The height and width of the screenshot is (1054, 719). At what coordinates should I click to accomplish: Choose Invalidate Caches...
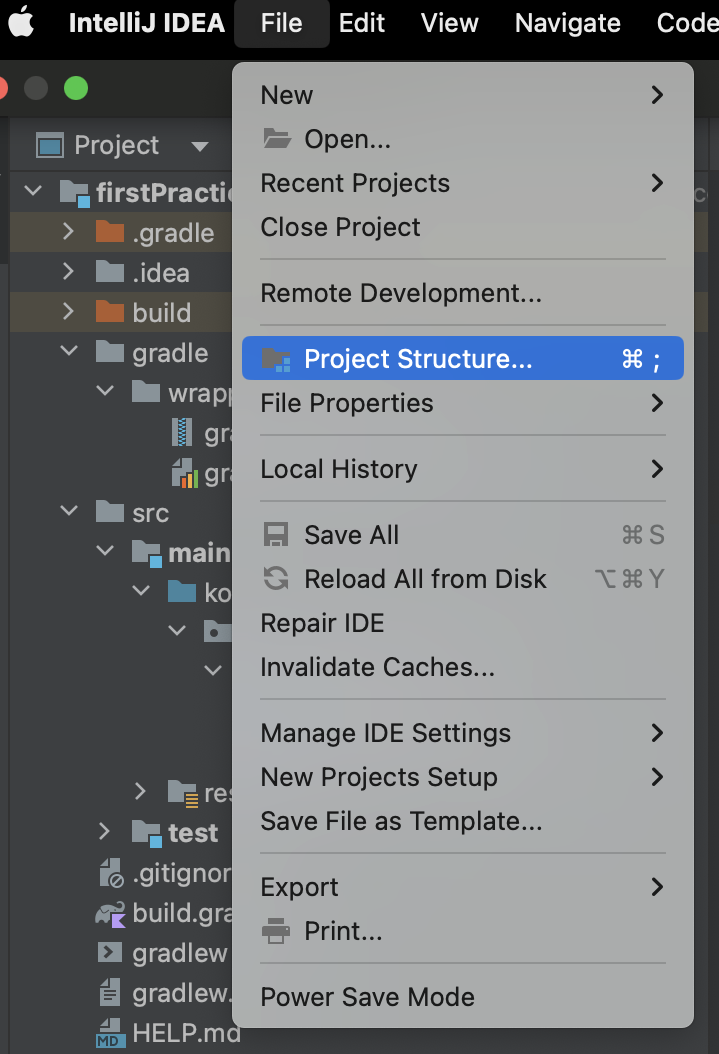[462, 667]
